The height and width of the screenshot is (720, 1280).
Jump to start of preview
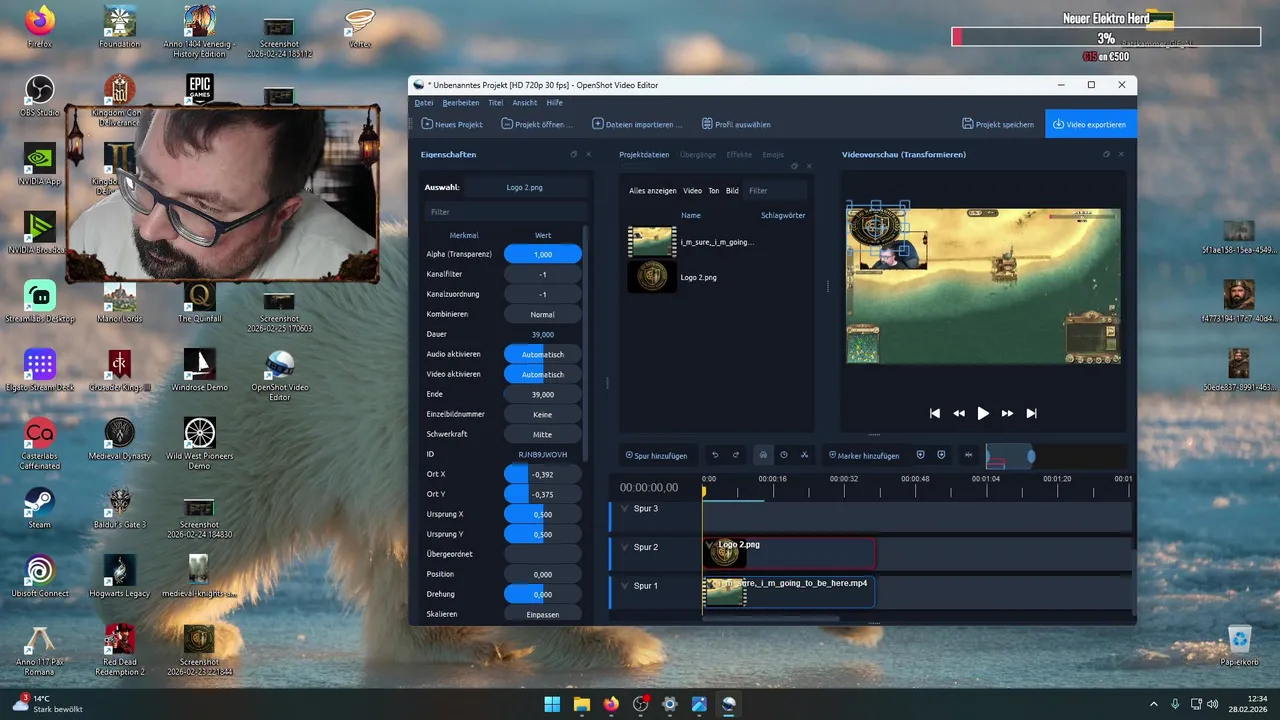[x=935, y=413]
